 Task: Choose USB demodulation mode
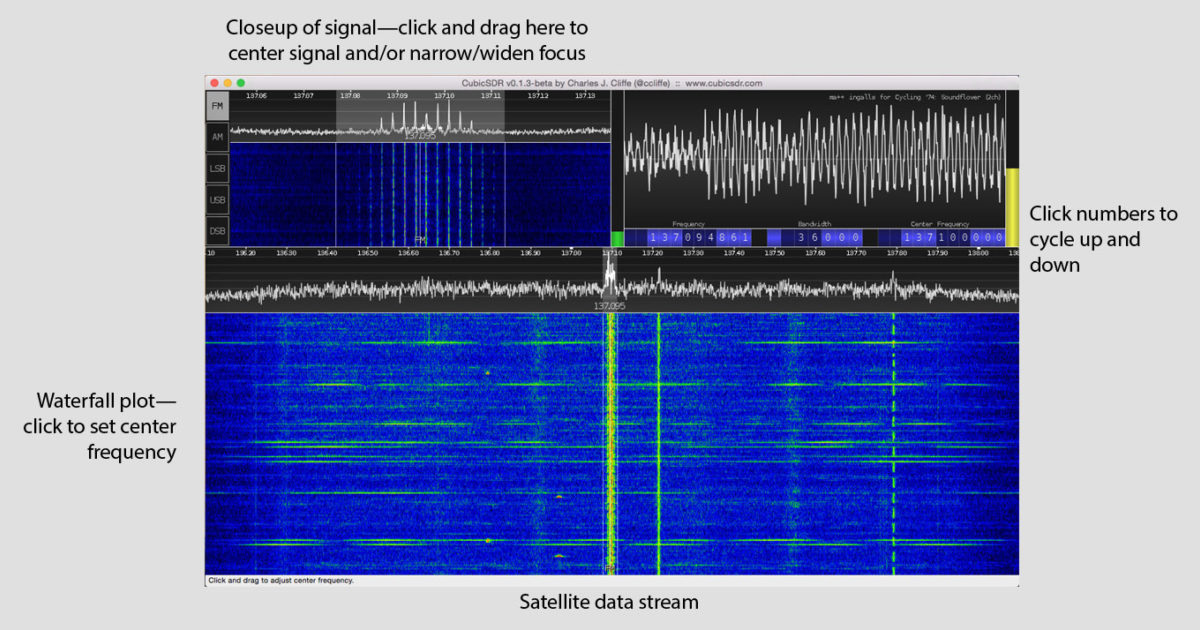point(217,199)
